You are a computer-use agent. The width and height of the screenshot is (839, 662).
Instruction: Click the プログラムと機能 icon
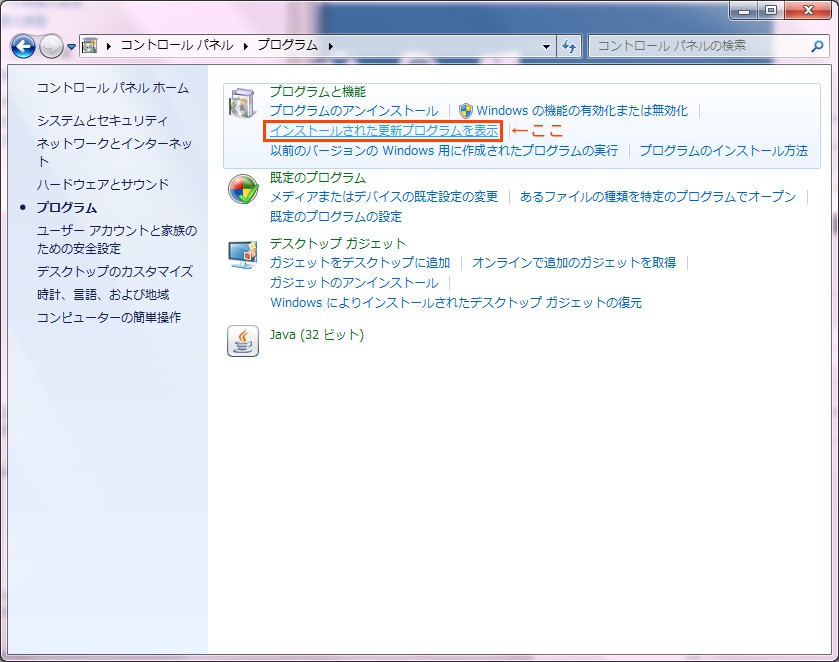[243, 103]
